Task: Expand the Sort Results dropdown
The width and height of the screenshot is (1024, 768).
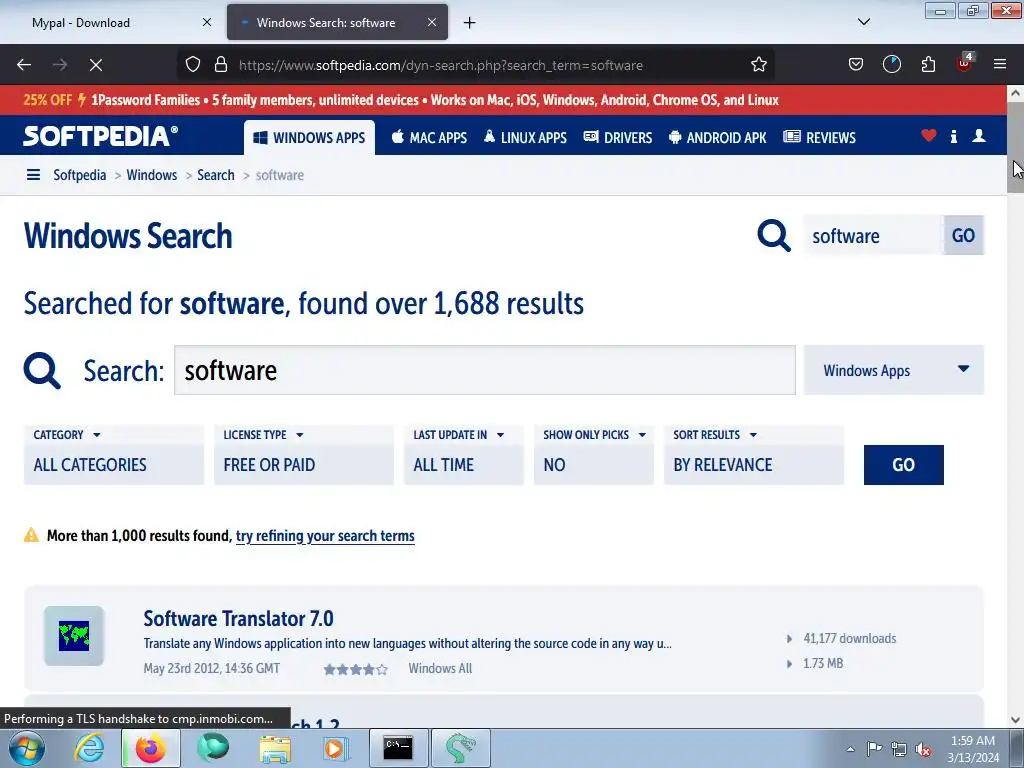Action: [754, 455]
